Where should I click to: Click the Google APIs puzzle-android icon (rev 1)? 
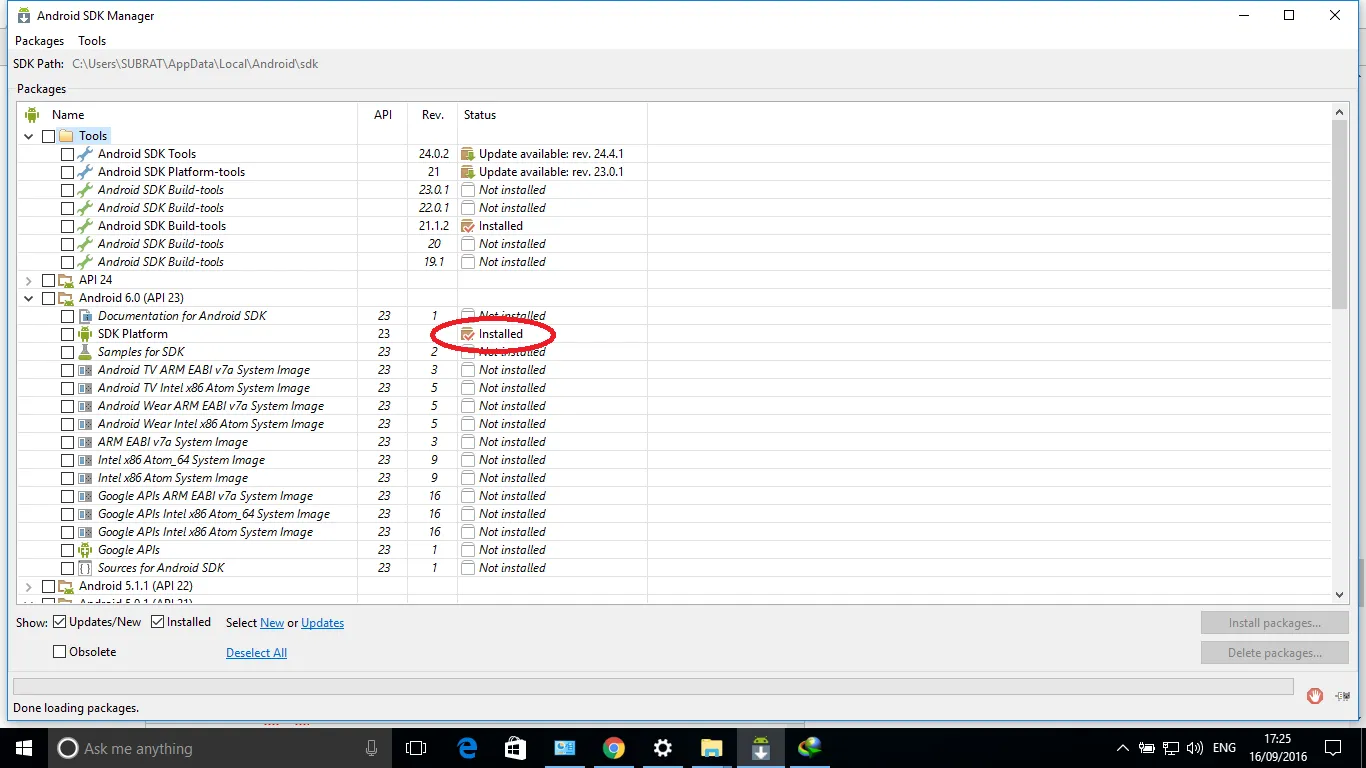pos(85,550)
